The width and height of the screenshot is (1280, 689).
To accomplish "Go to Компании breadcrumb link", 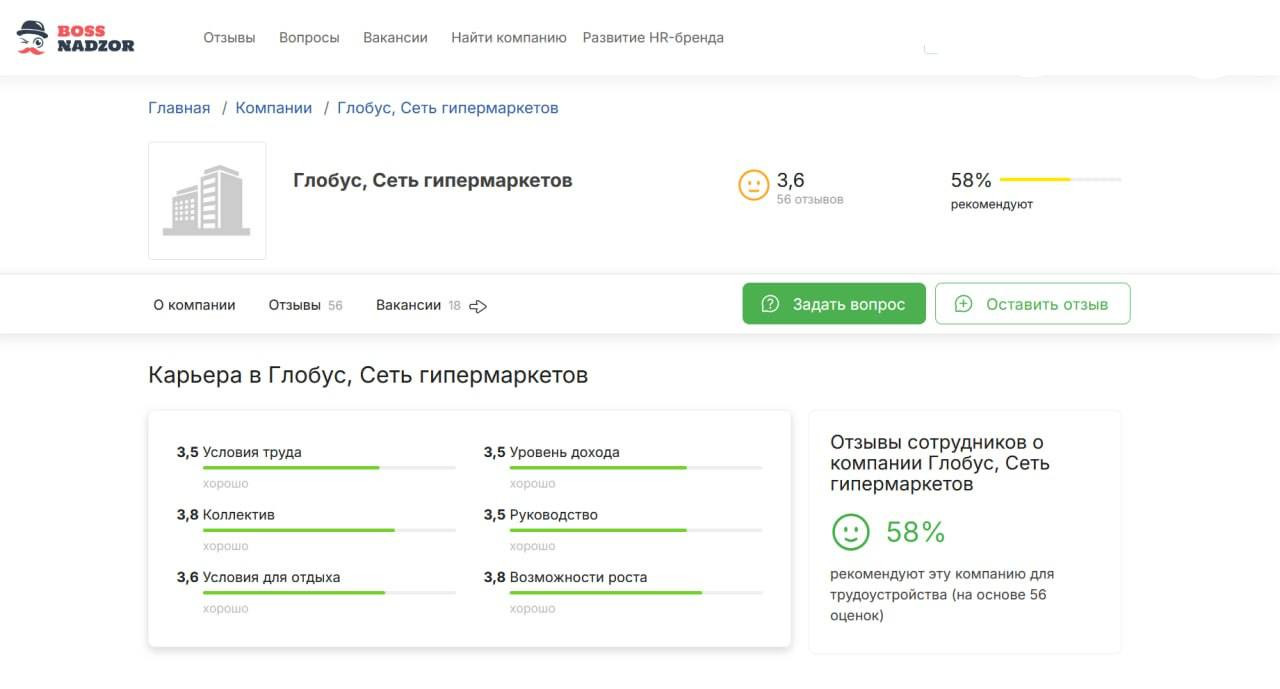I will point(274,108).
